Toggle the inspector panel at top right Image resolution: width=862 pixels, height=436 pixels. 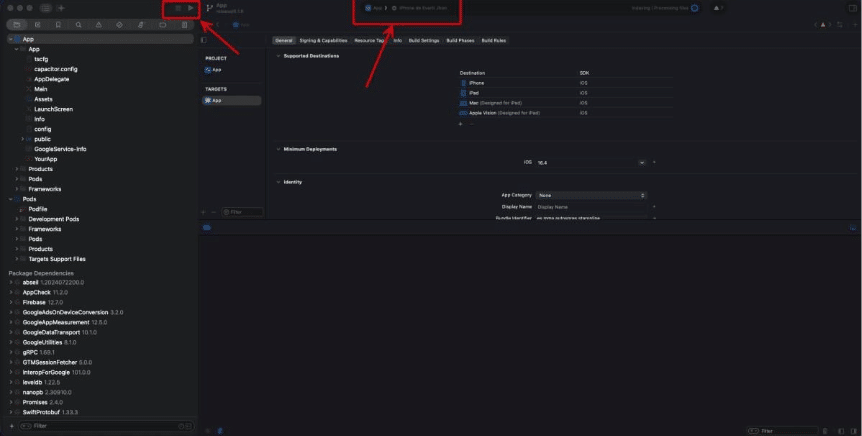pos(853,8)
